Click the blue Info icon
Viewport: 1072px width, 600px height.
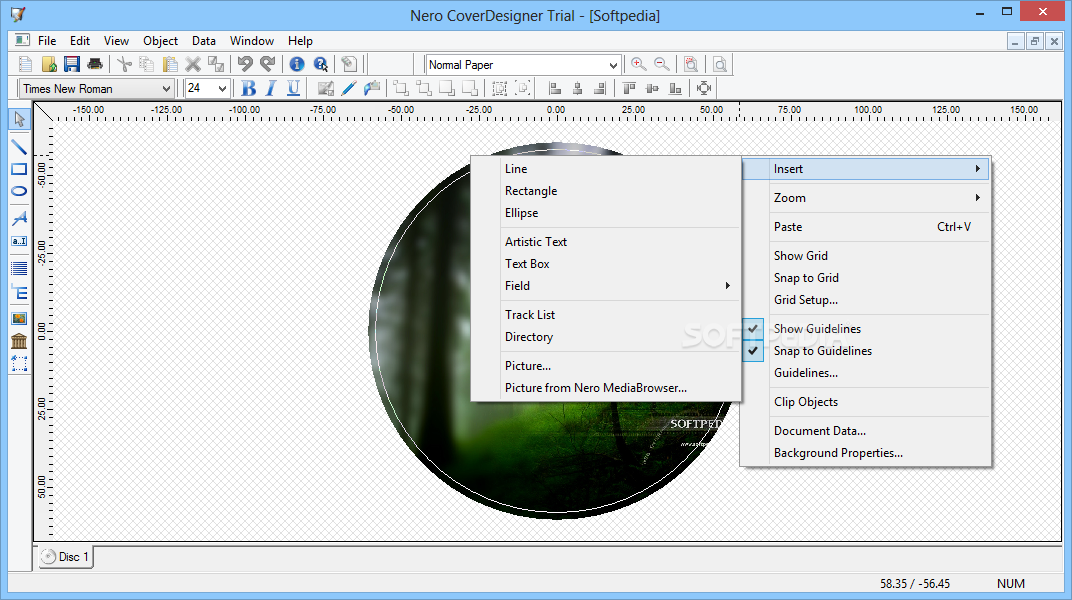(x=297, y=64)
